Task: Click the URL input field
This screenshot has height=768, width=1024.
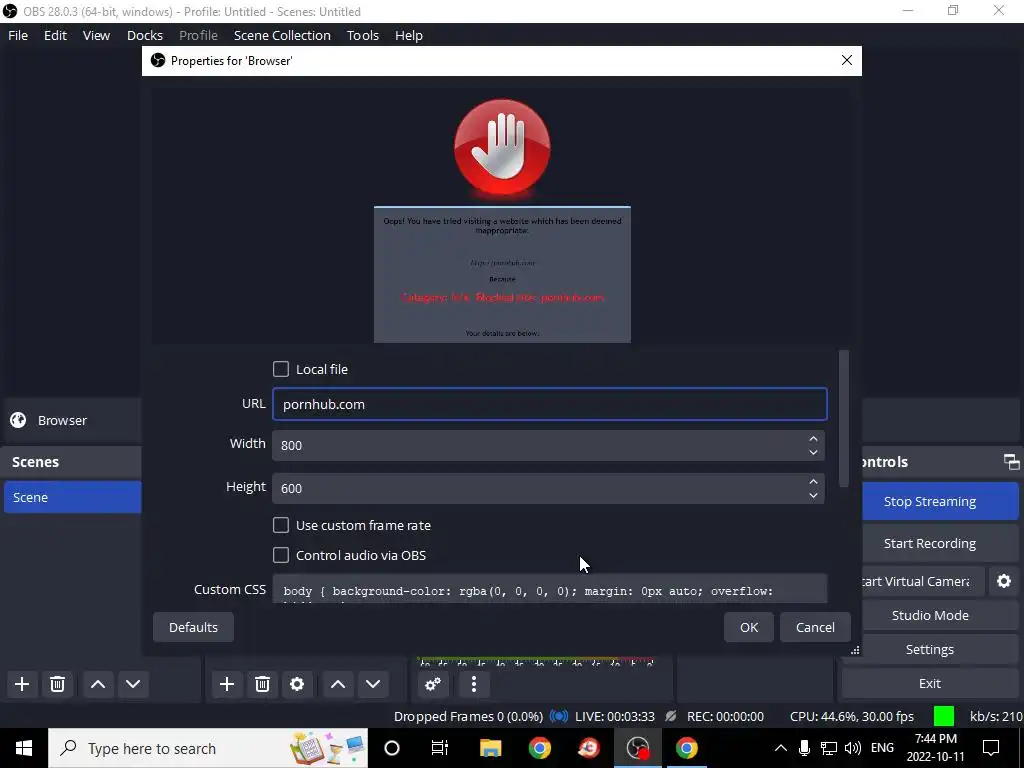Action: (550, 404)
